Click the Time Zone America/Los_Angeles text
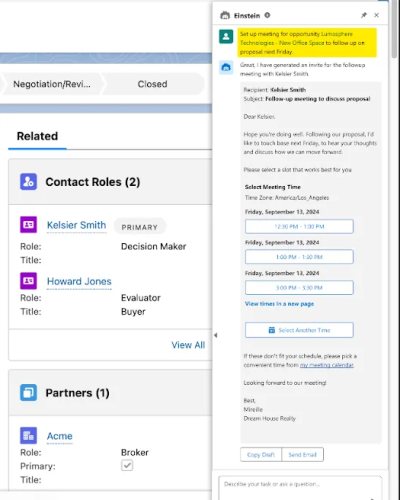400x500 pixels. (x=287, y=198)
